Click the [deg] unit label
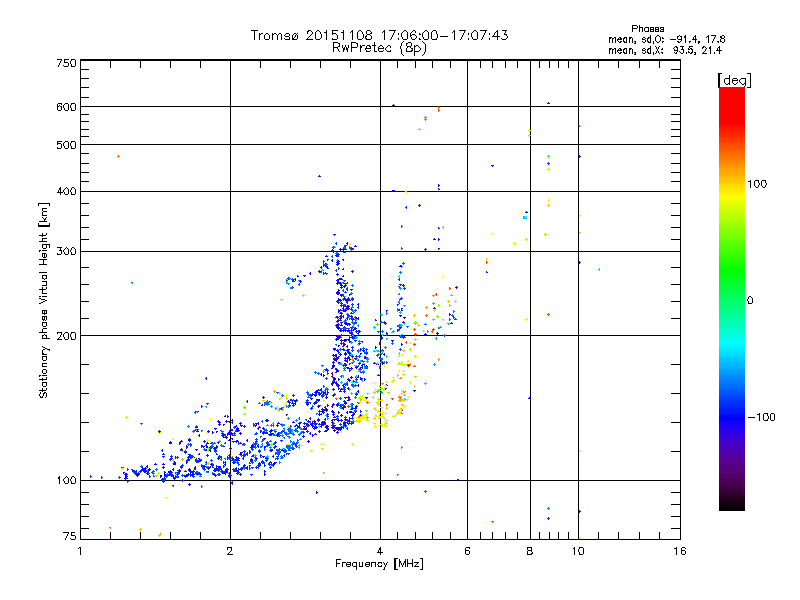This screenshot has width=800, height=600. (734, 80)
